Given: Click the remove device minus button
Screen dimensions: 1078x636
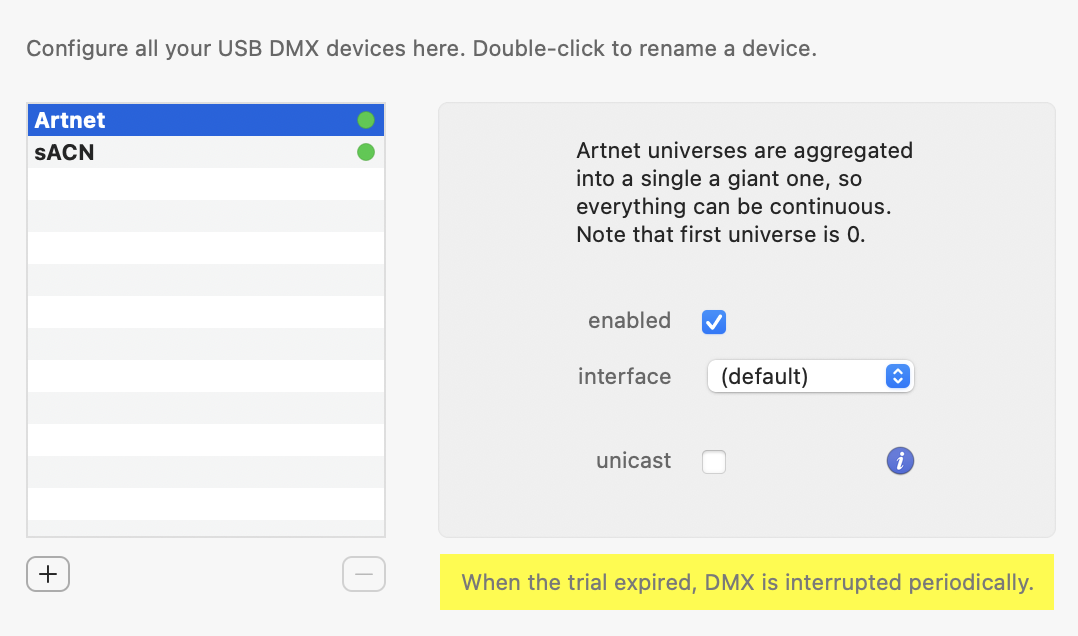Looking at the screenshot, I should coord(364,574).
